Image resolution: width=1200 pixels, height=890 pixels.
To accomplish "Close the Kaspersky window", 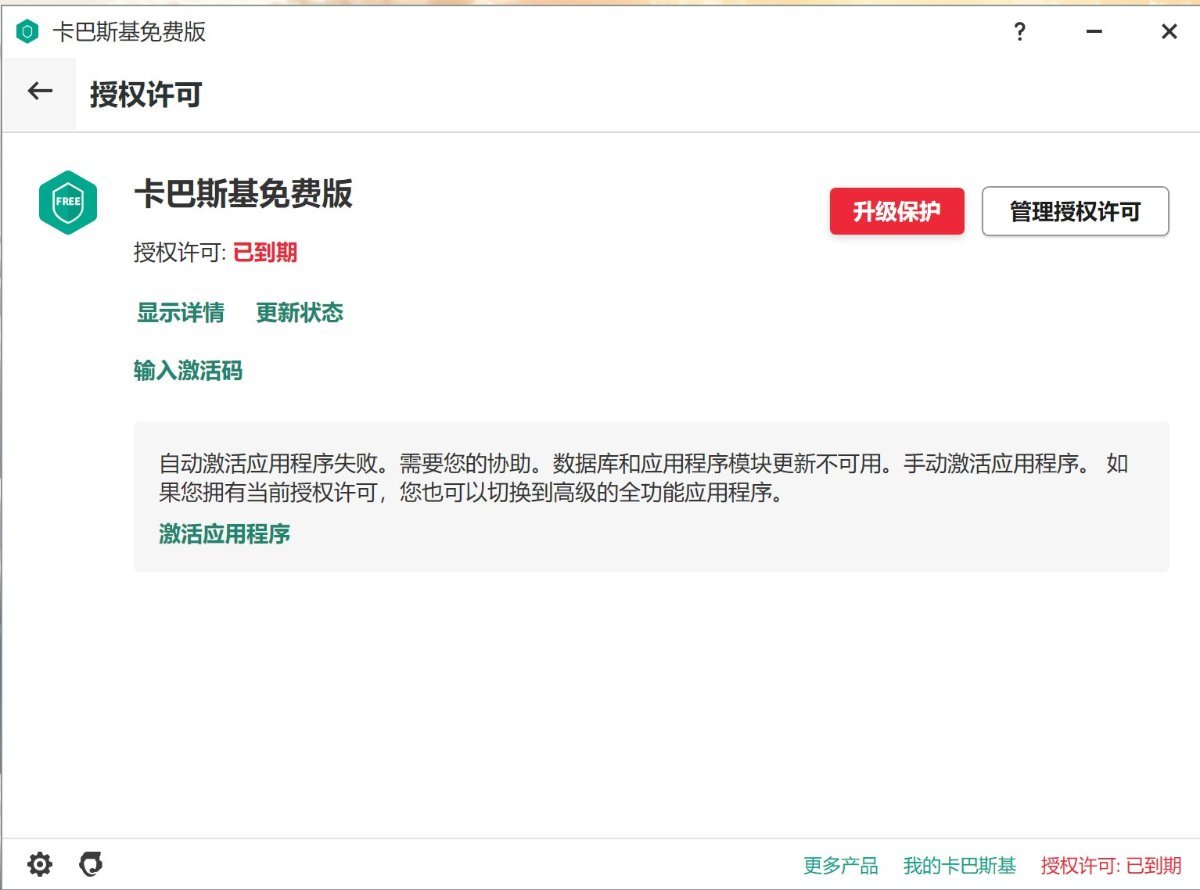I will pos(1169,32).
